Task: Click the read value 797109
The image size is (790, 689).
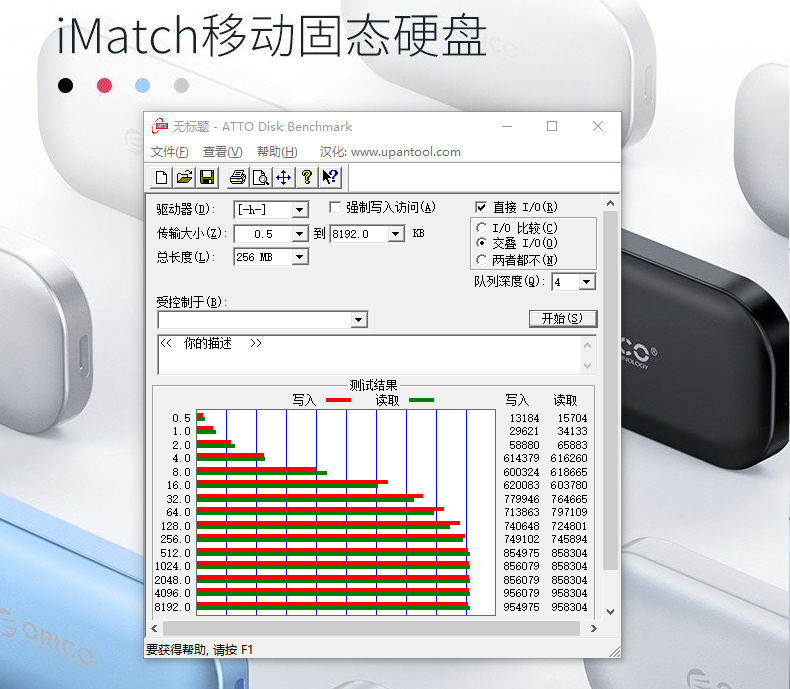Action: click(569, 512)
